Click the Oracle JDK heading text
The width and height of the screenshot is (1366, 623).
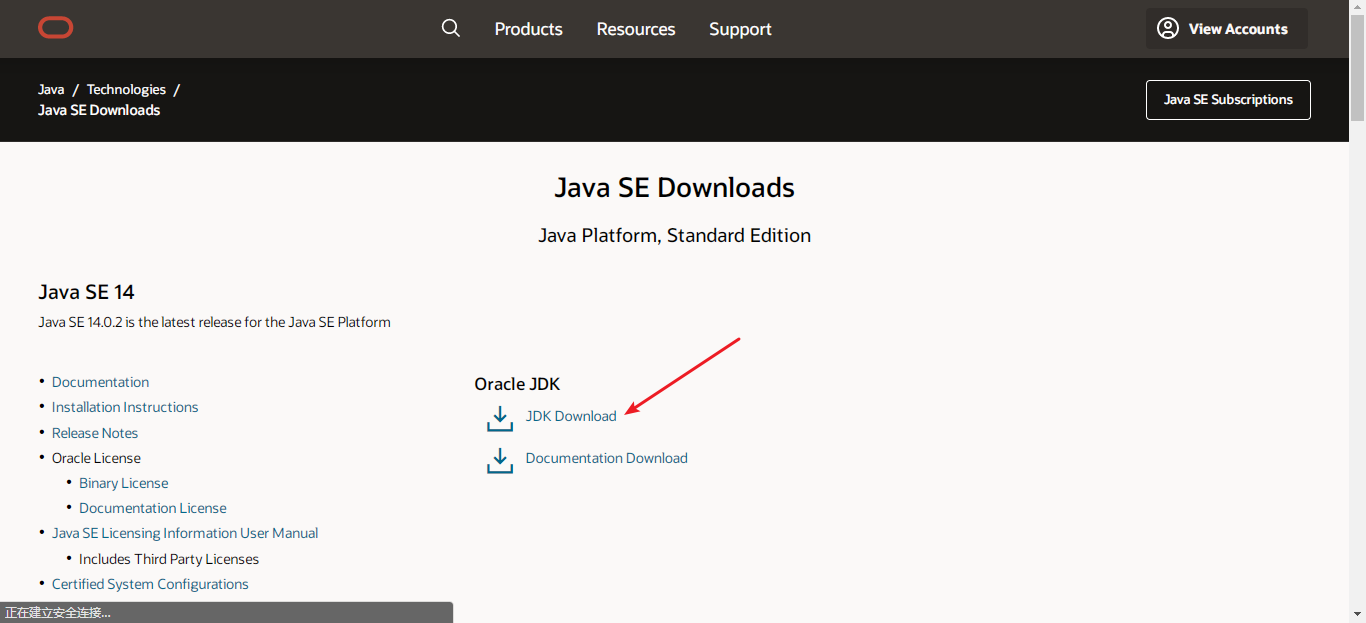click(x=517, y=384)
